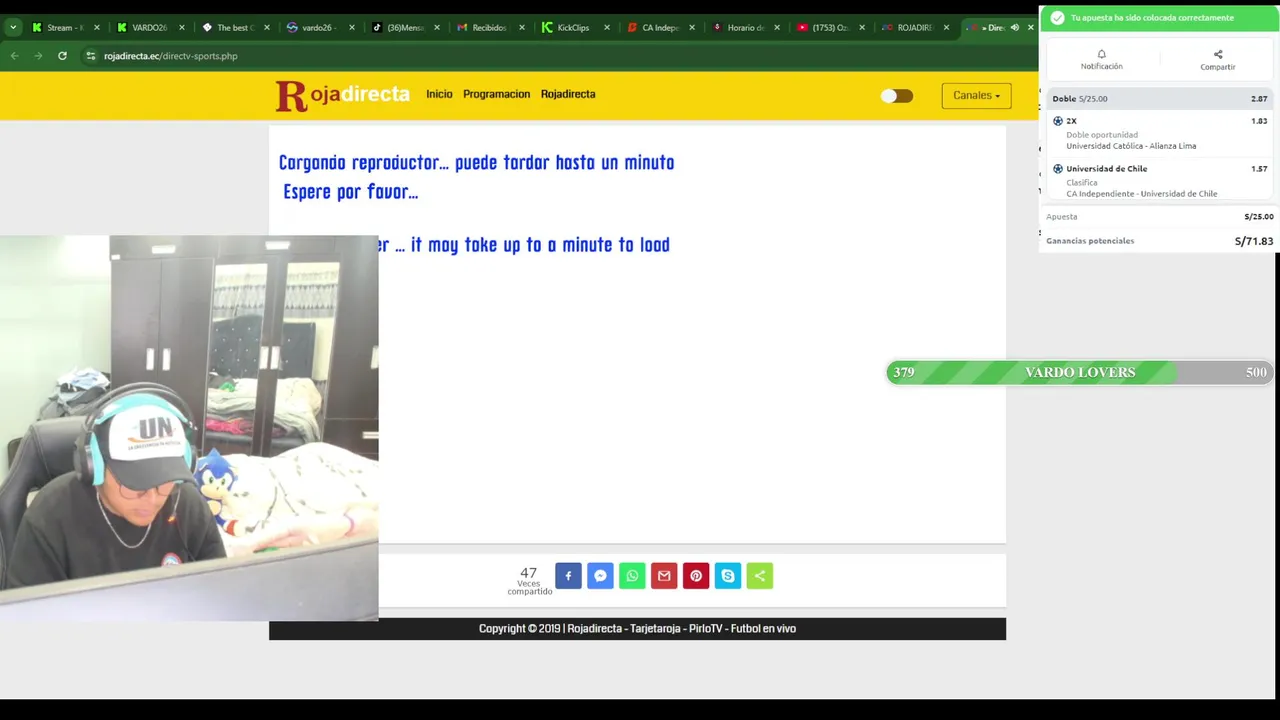Click the Cargando reproductor loading text
1280x720 pixels.
(476, 162)
